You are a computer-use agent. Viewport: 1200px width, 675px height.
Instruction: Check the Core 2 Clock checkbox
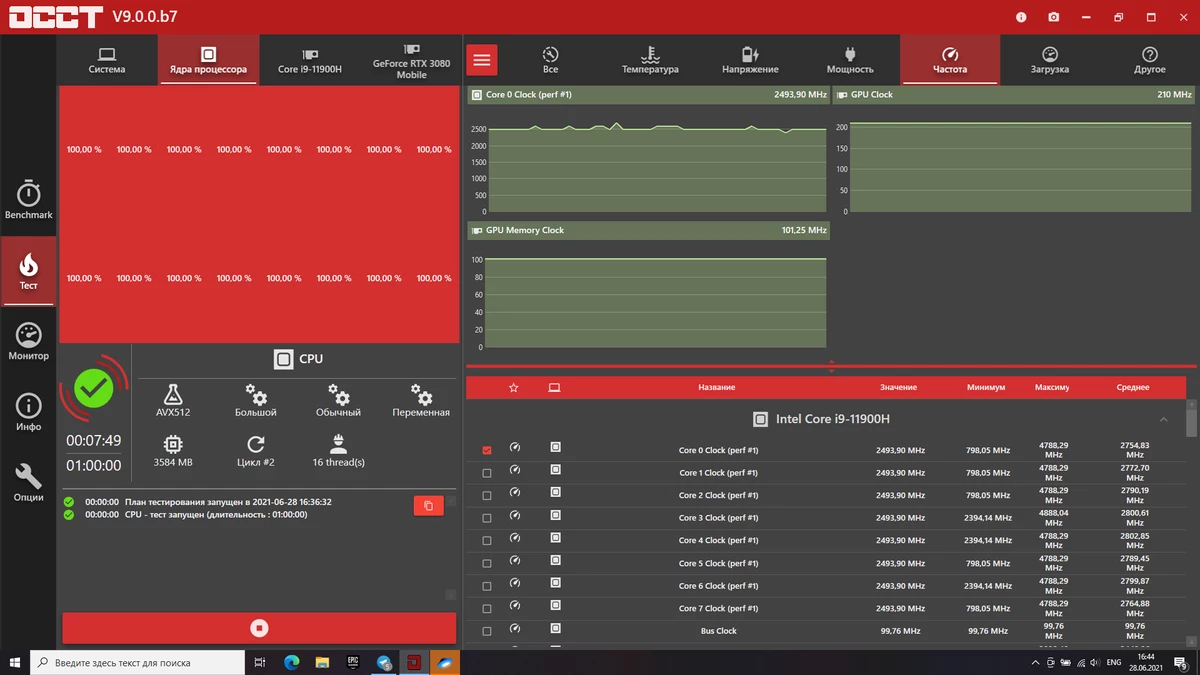(487, 496)
